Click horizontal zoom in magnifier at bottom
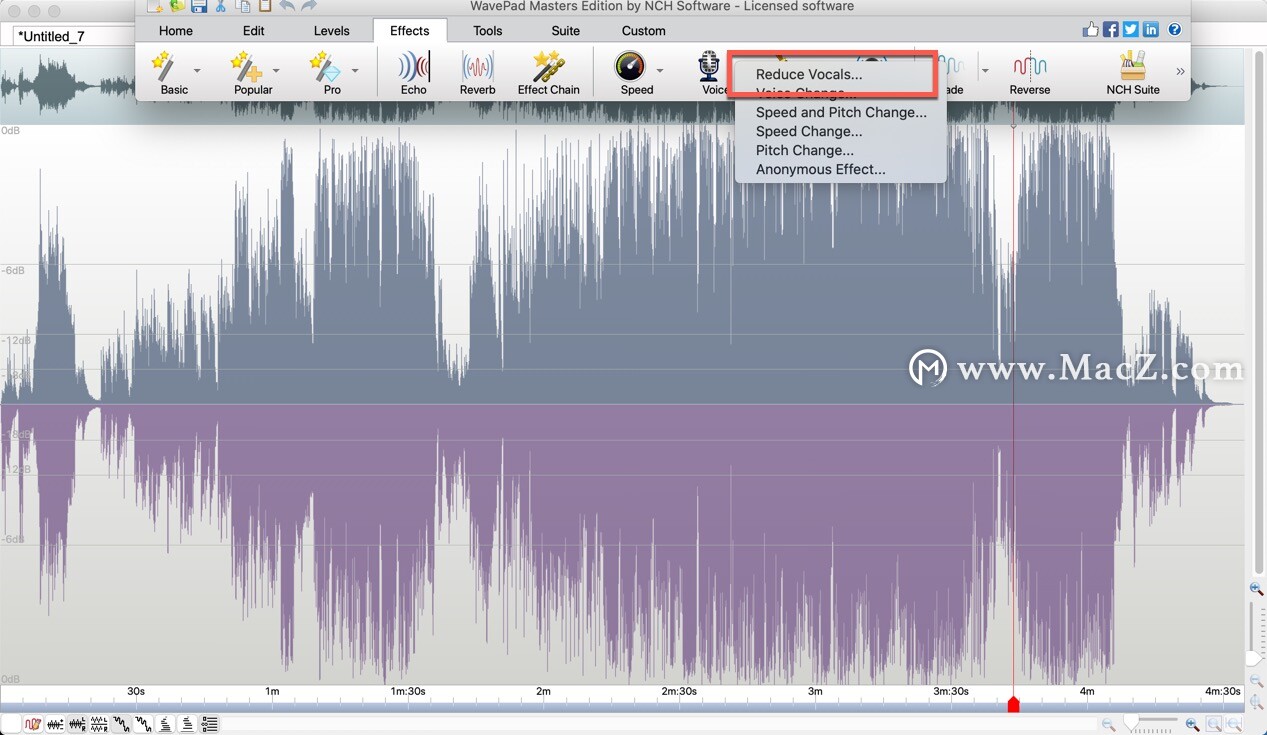 [x=1192, y=724]
